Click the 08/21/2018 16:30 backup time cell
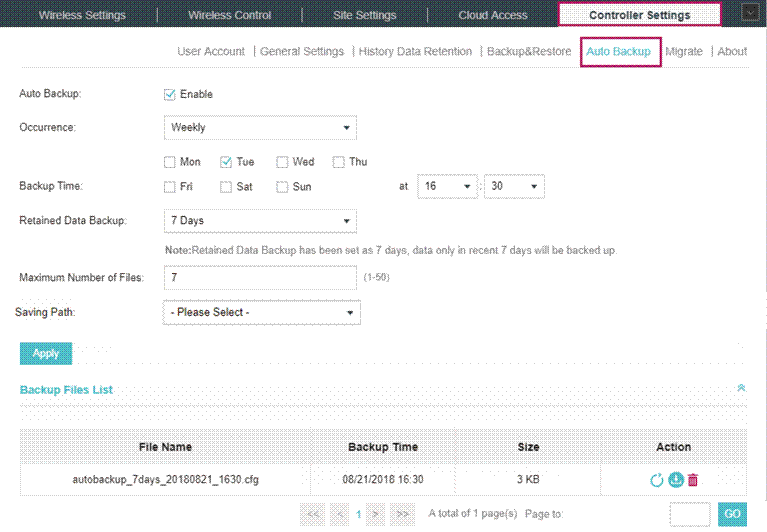 pos(383,480)
